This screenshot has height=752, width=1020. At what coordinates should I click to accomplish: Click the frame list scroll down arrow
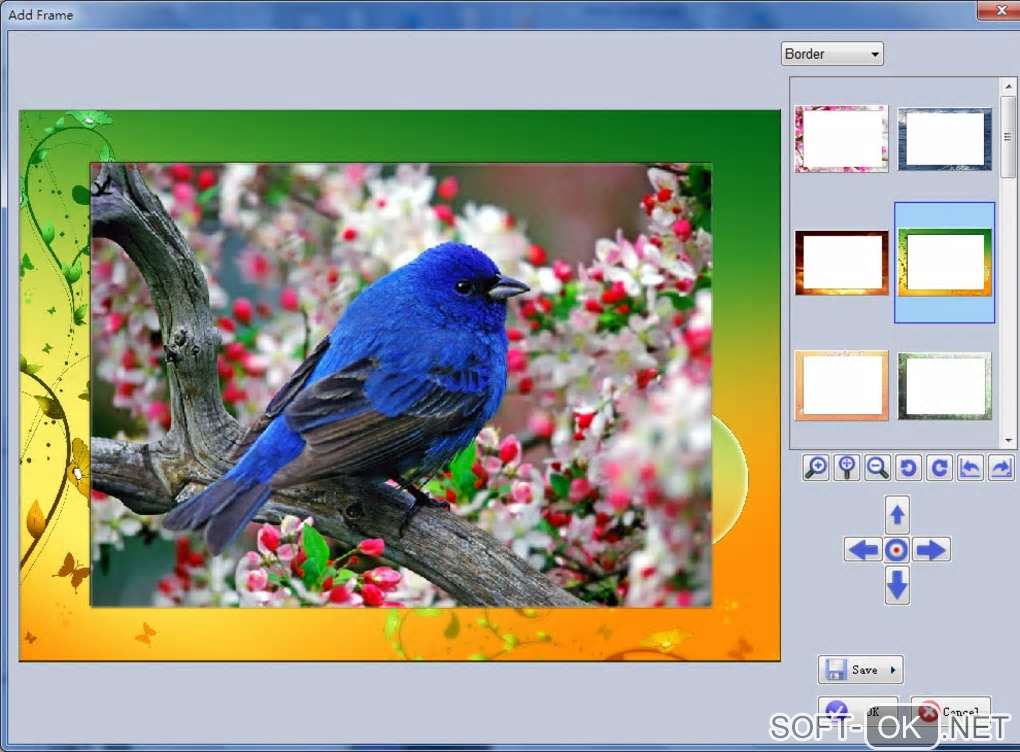(1008, 441)
